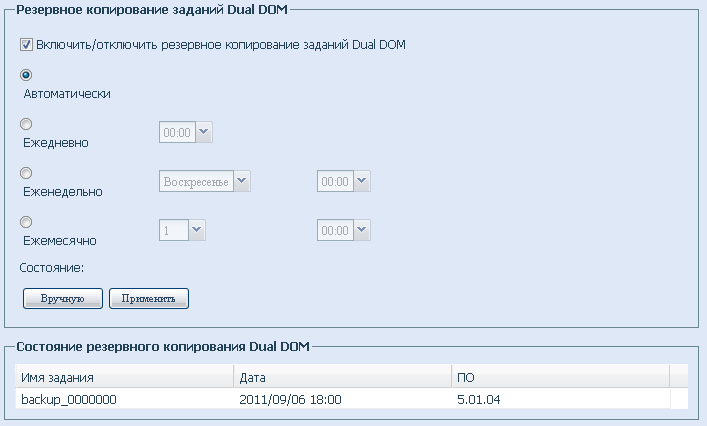707x426 pixels.
Task: Select the Еженедельно radio option
Action: tap(26, 173)
